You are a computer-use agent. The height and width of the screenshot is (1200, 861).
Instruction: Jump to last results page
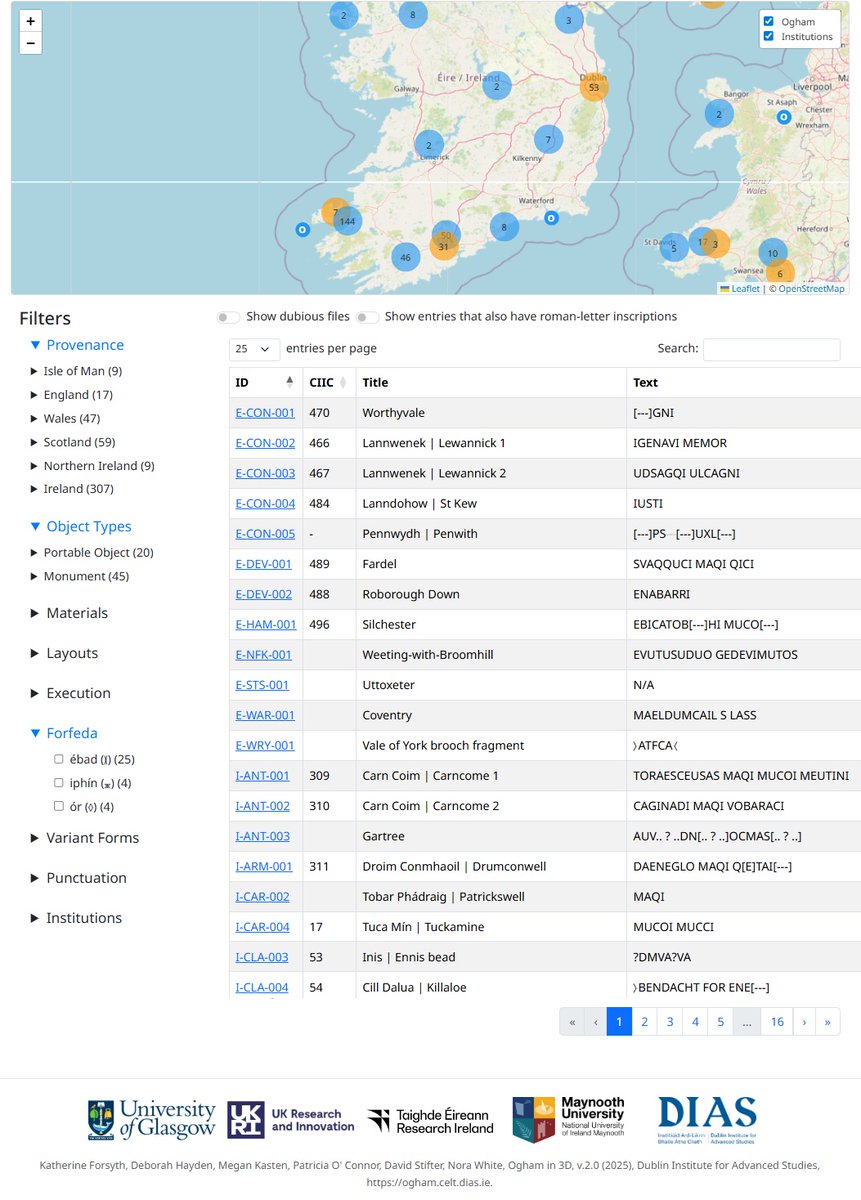(x=828, y=1022)
